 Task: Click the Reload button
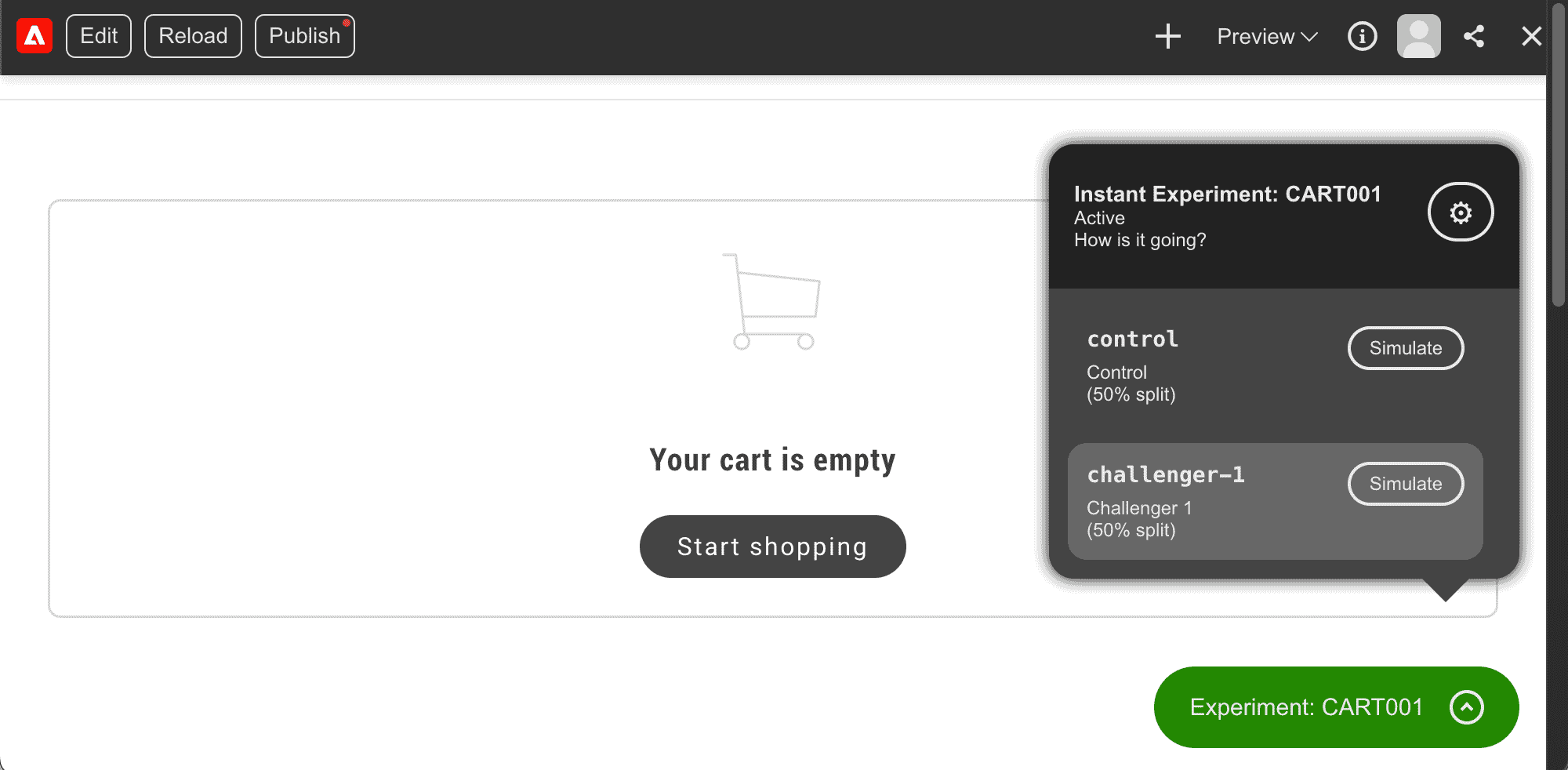193,36
